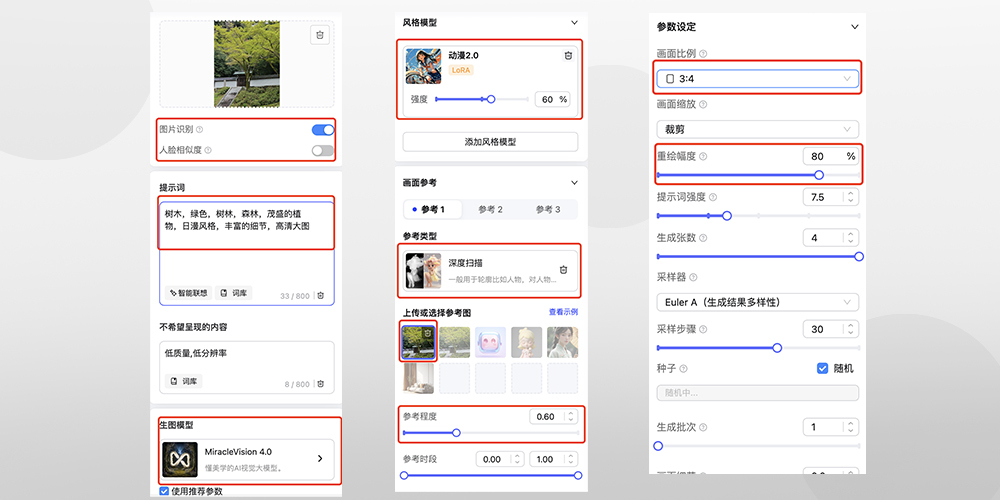
Task: Open help icon beside 采样器
Action: (x=693, y=277)
